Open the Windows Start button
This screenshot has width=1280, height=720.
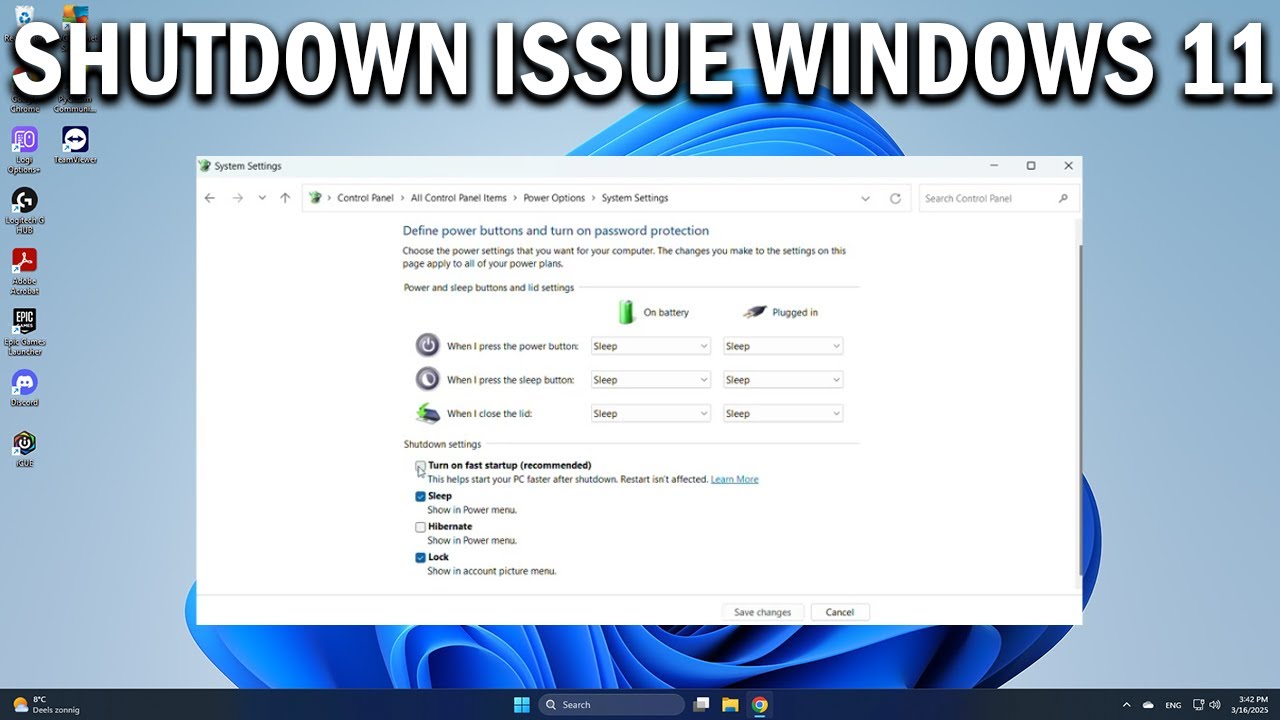522,705
